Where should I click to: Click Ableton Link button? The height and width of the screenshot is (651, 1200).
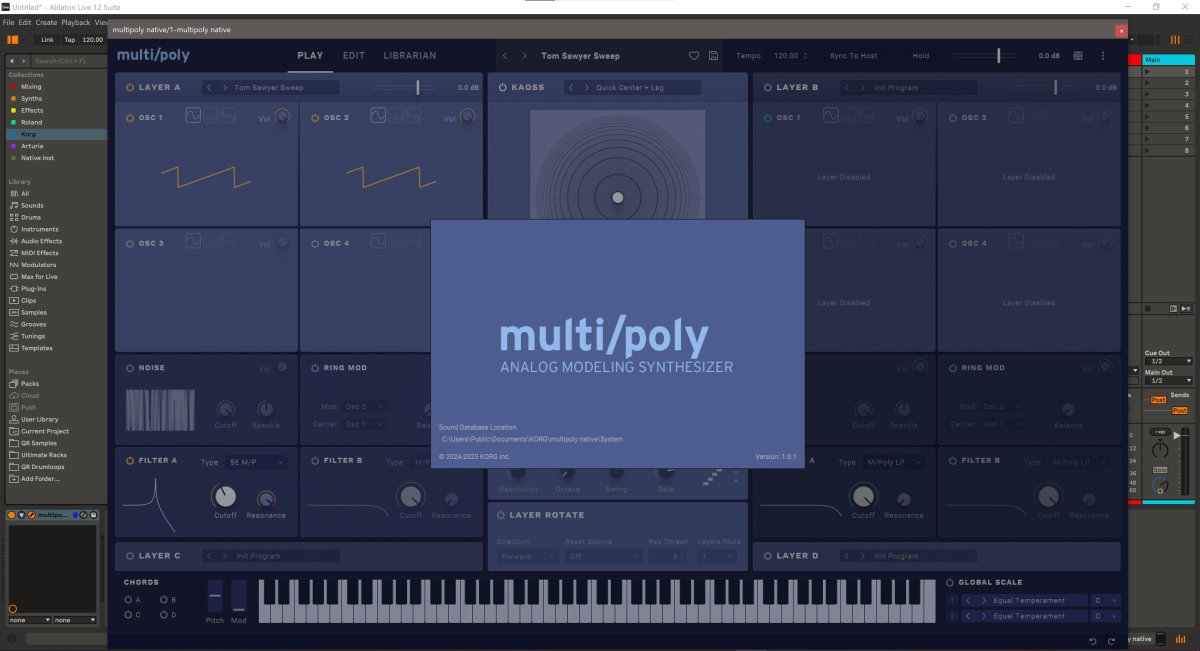(x=47, y=39)
